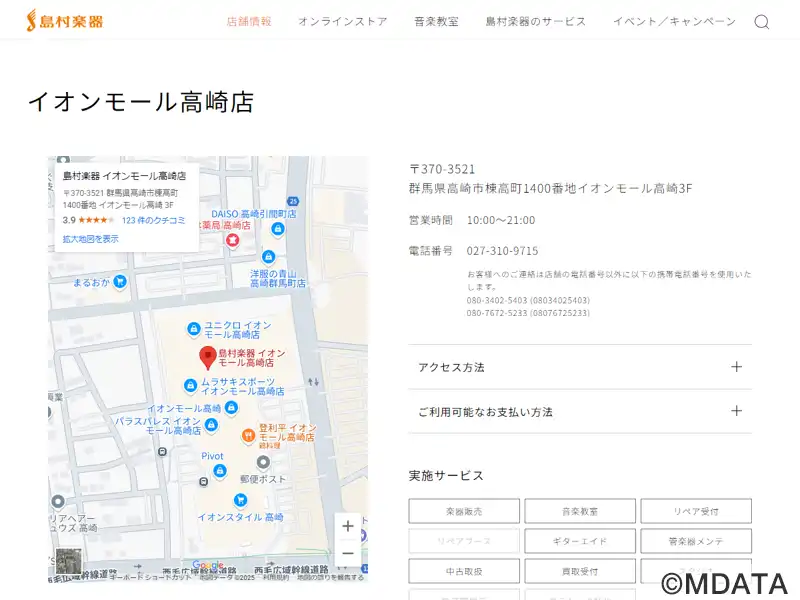This screenshot has width=800, height=600.
Task: Open the 123 件のクチコミ reviews link
Action: (154, 220)
